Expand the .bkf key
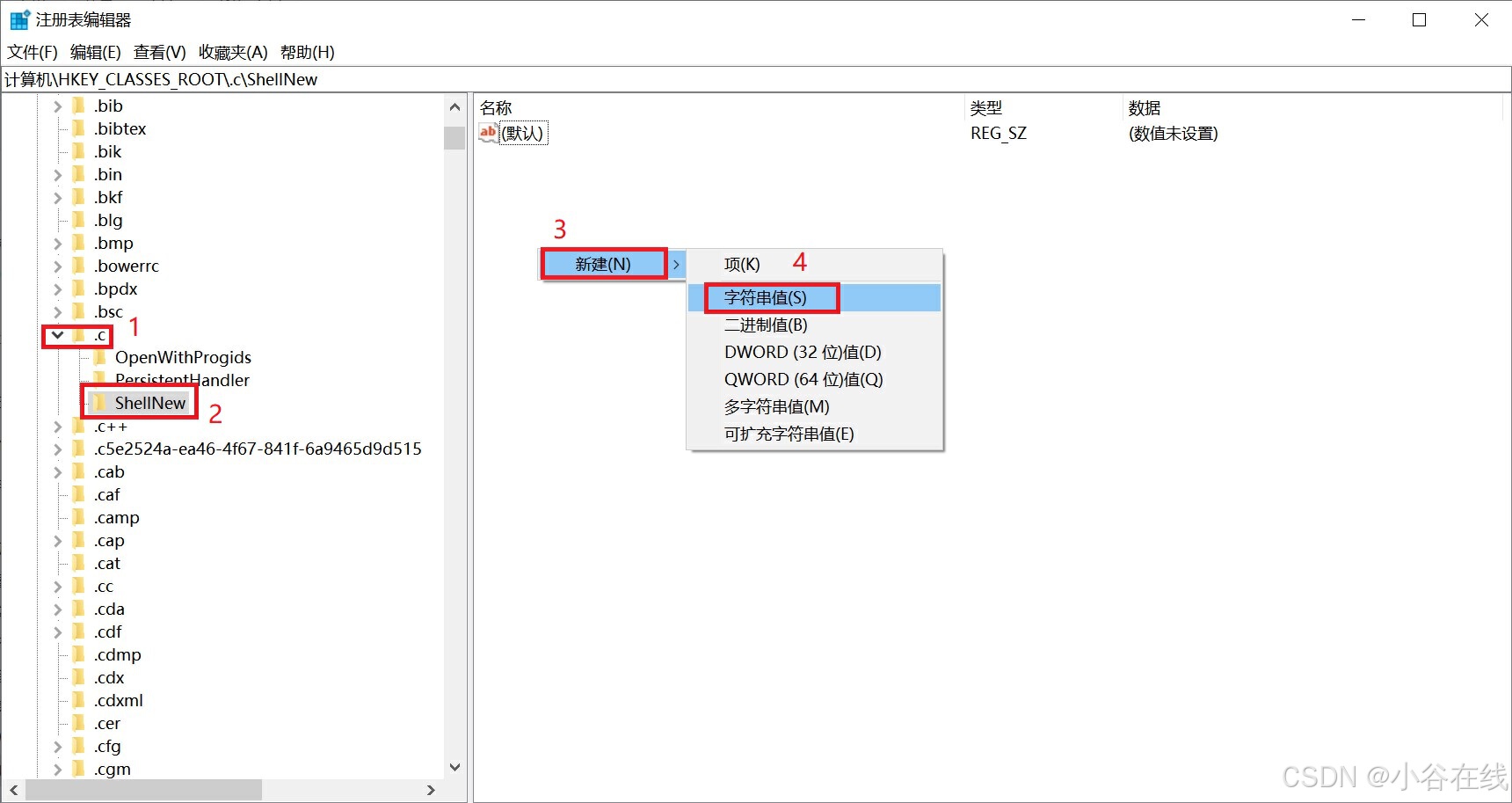1512x803 pixels. pyautogui.click(x=58, y=197)
